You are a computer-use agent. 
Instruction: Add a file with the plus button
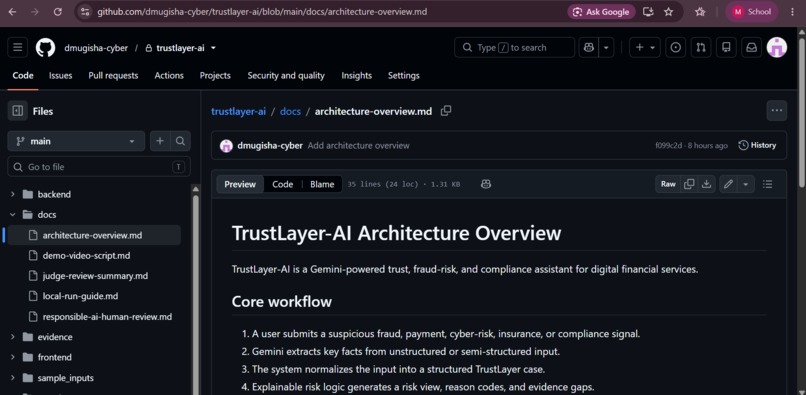pos(160,141)
